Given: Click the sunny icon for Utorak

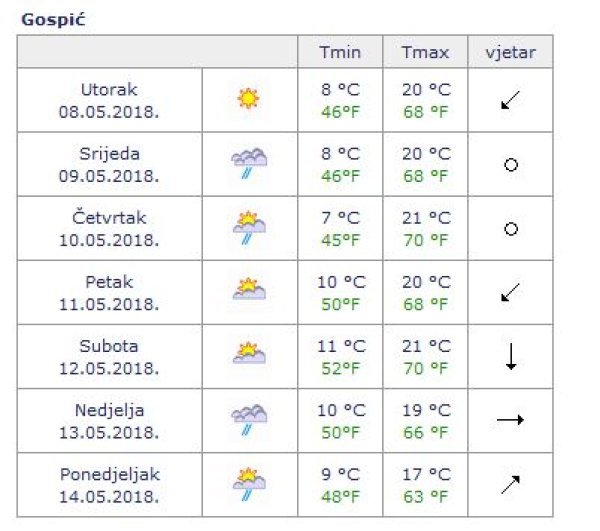Looking at the screenshot, I should point(248,99).
